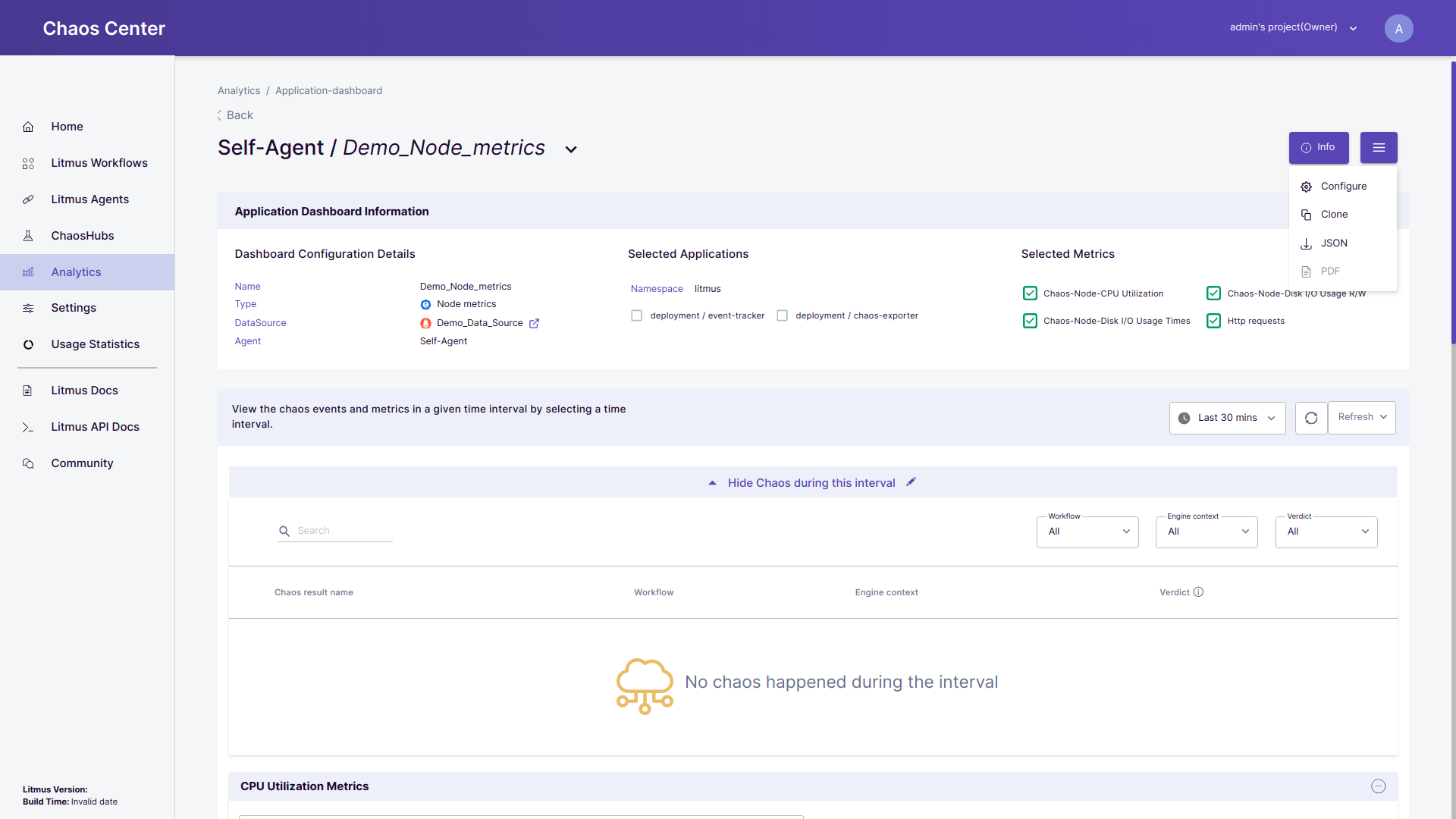The width and height of the screenshot is (1456, 819).
Task: Click the page vertical scrollbar
Action: pos(1452,205)
